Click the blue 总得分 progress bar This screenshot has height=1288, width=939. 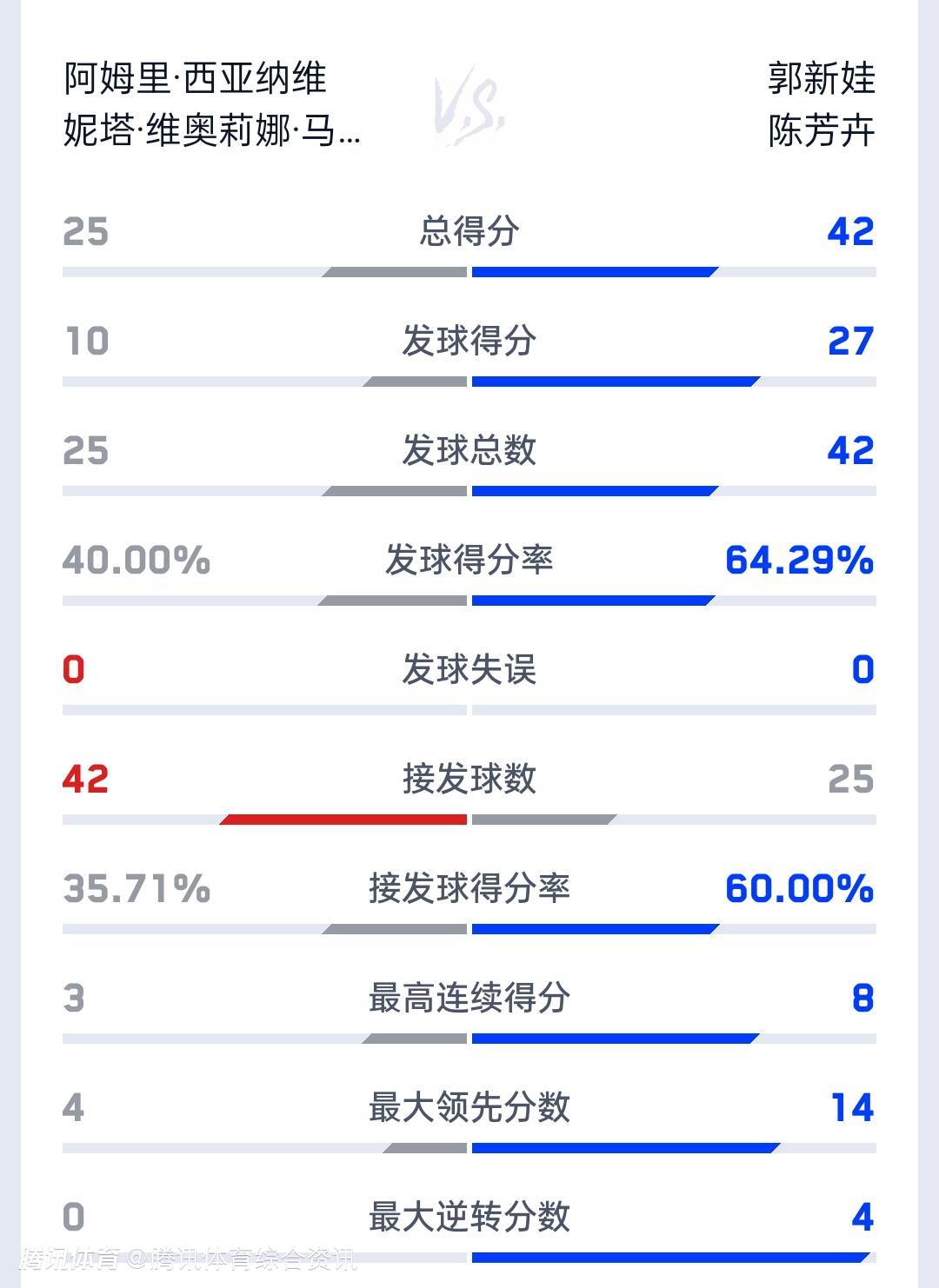tap(595, 272)
